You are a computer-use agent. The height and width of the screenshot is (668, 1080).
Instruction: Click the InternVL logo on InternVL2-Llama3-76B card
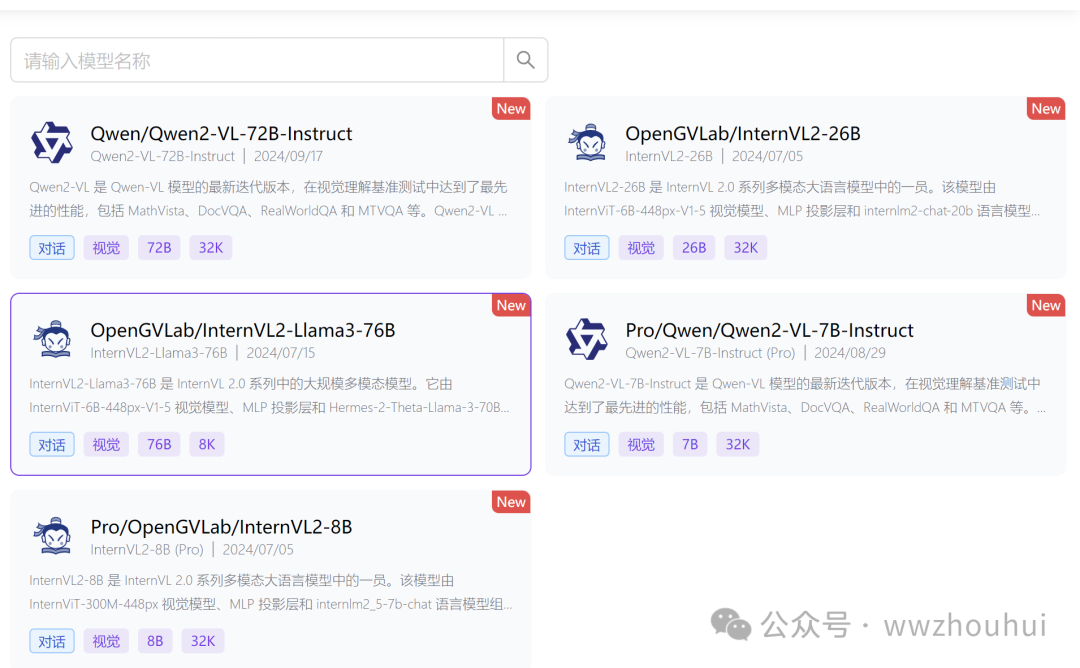coord(52,339)
